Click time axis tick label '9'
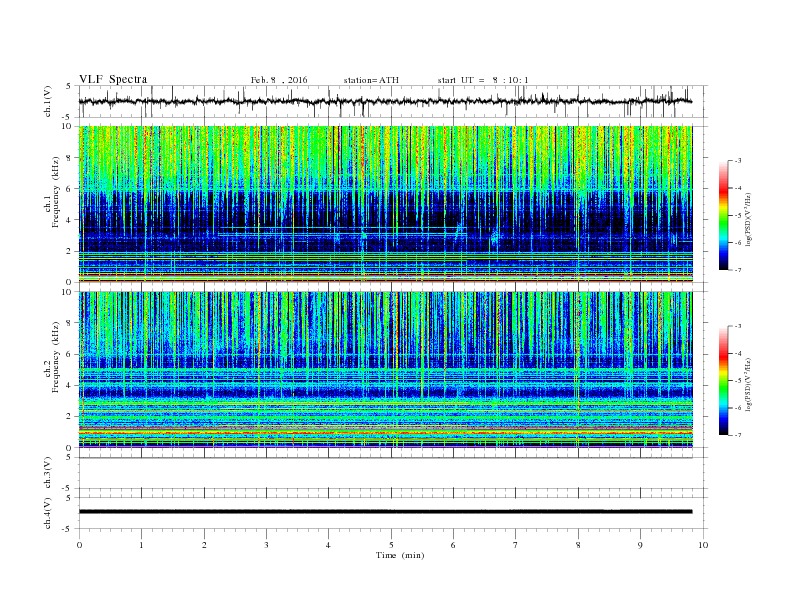 pyautogui.click(x=640, y=545)
